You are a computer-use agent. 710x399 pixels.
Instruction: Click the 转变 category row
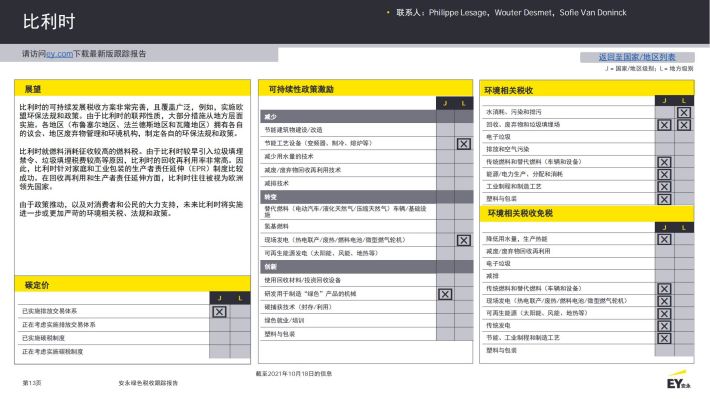point(366,197)
